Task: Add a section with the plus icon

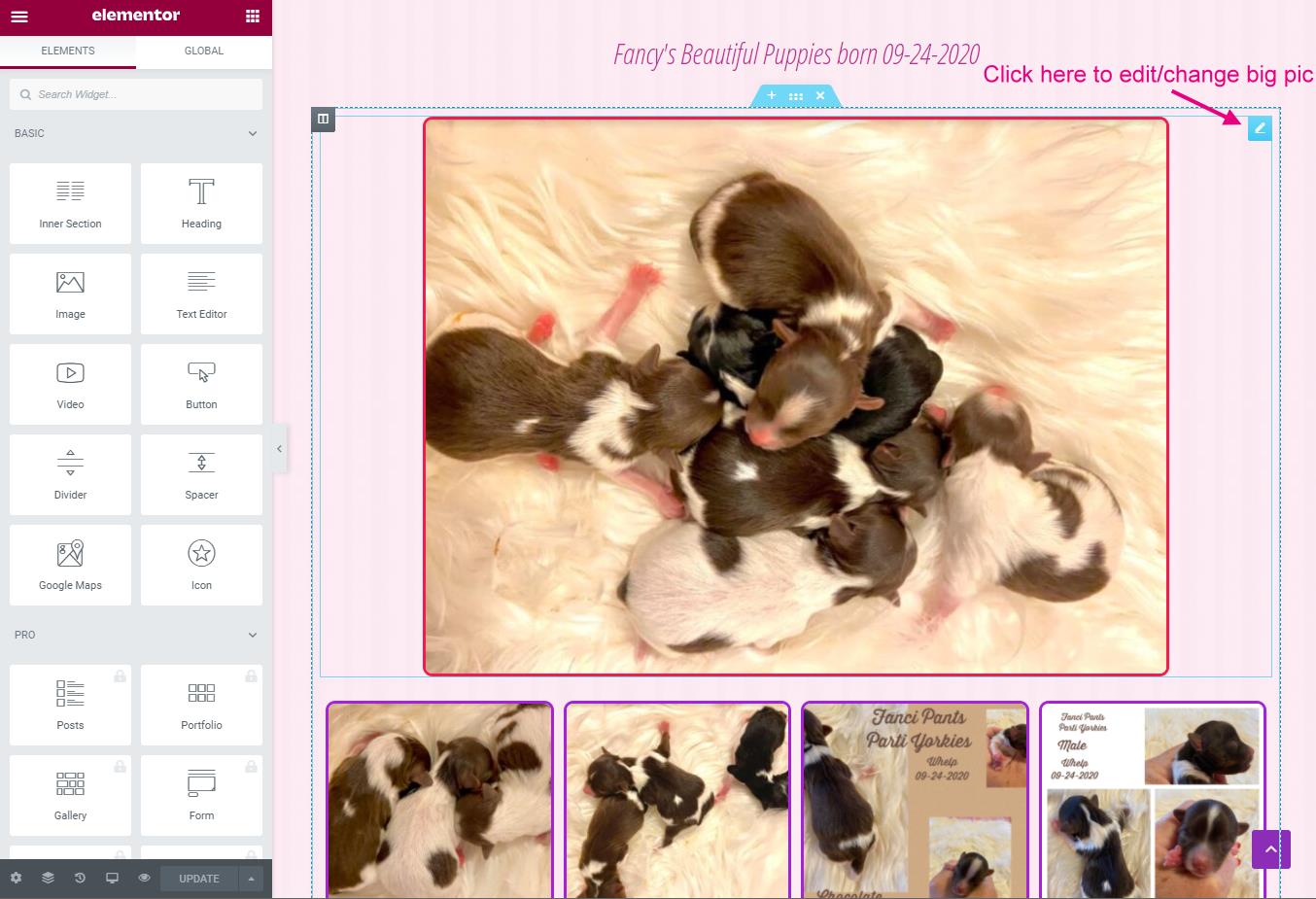Action: 772,95
